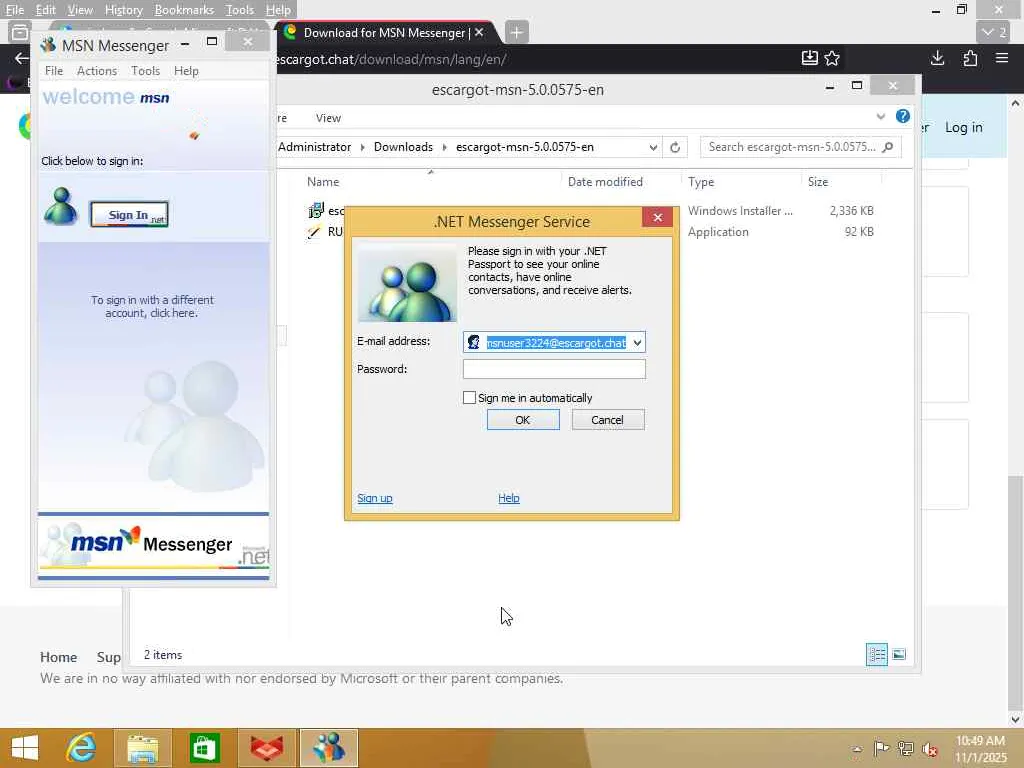This screenshot has width=1024, height=768.
Task: Close the .NET Messenger Service dialog
Action: coord(658,217)
